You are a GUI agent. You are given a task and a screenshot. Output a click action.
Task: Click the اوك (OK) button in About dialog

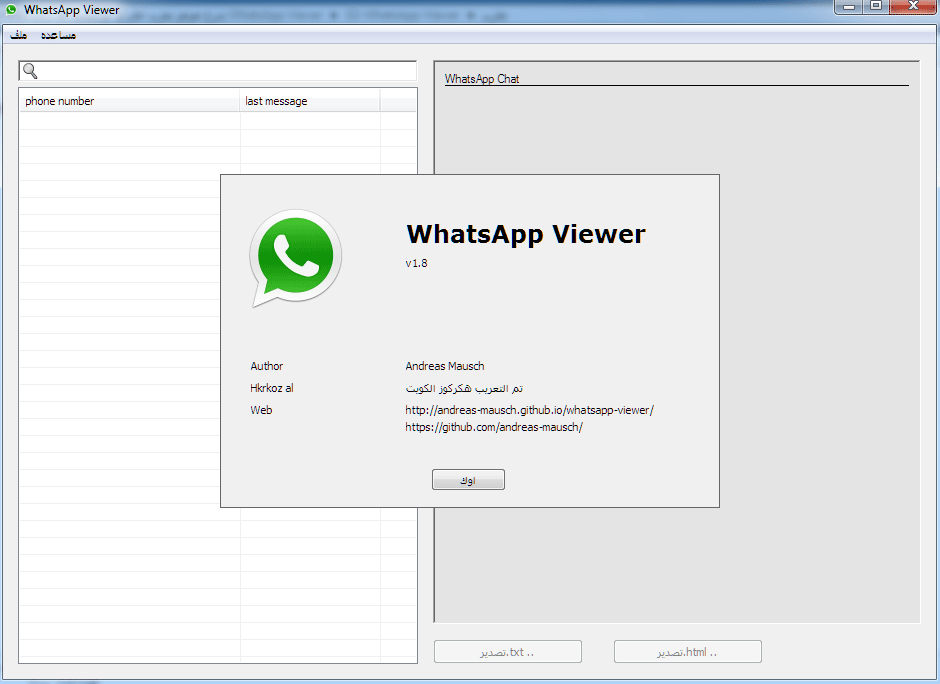(468, 480)
